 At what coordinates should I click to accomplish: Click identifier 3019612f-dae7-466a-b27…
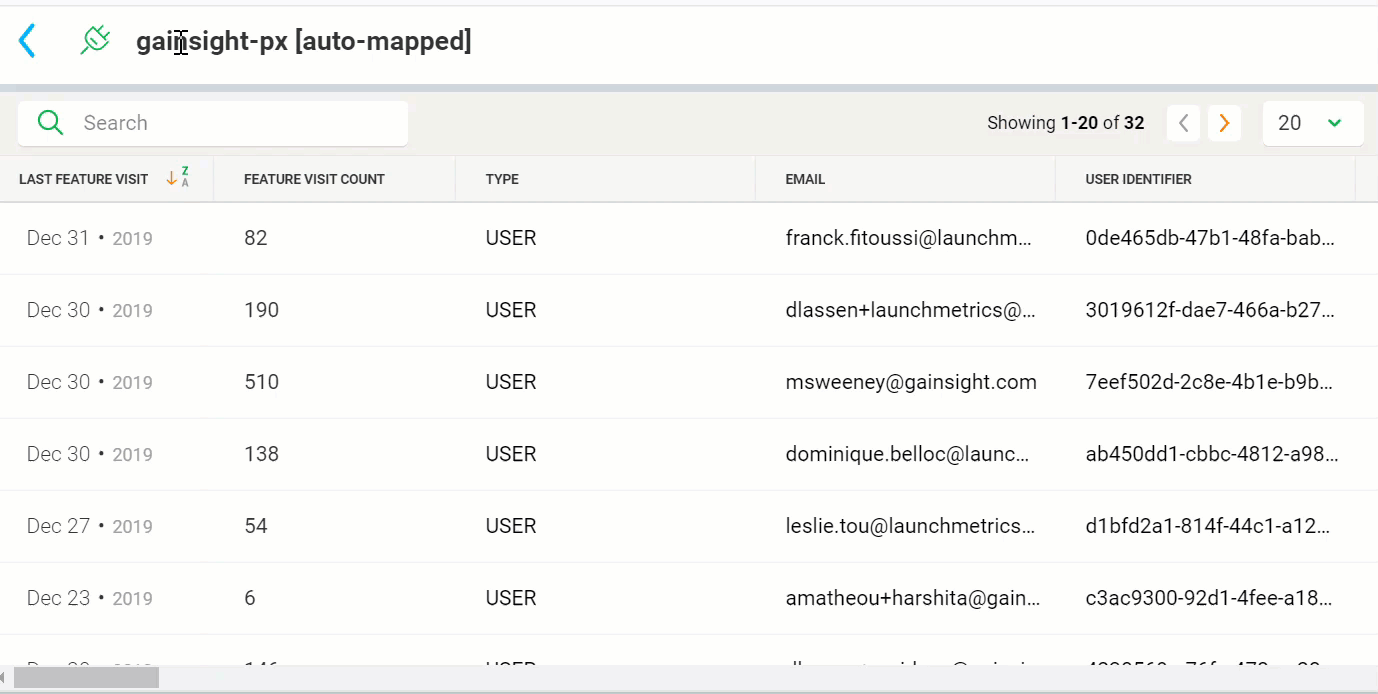coord(1210,310)
